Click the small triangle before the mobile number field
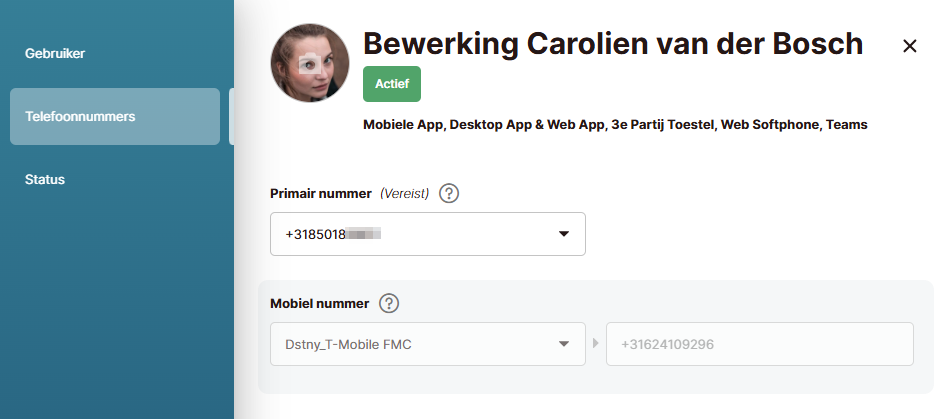 596,344
